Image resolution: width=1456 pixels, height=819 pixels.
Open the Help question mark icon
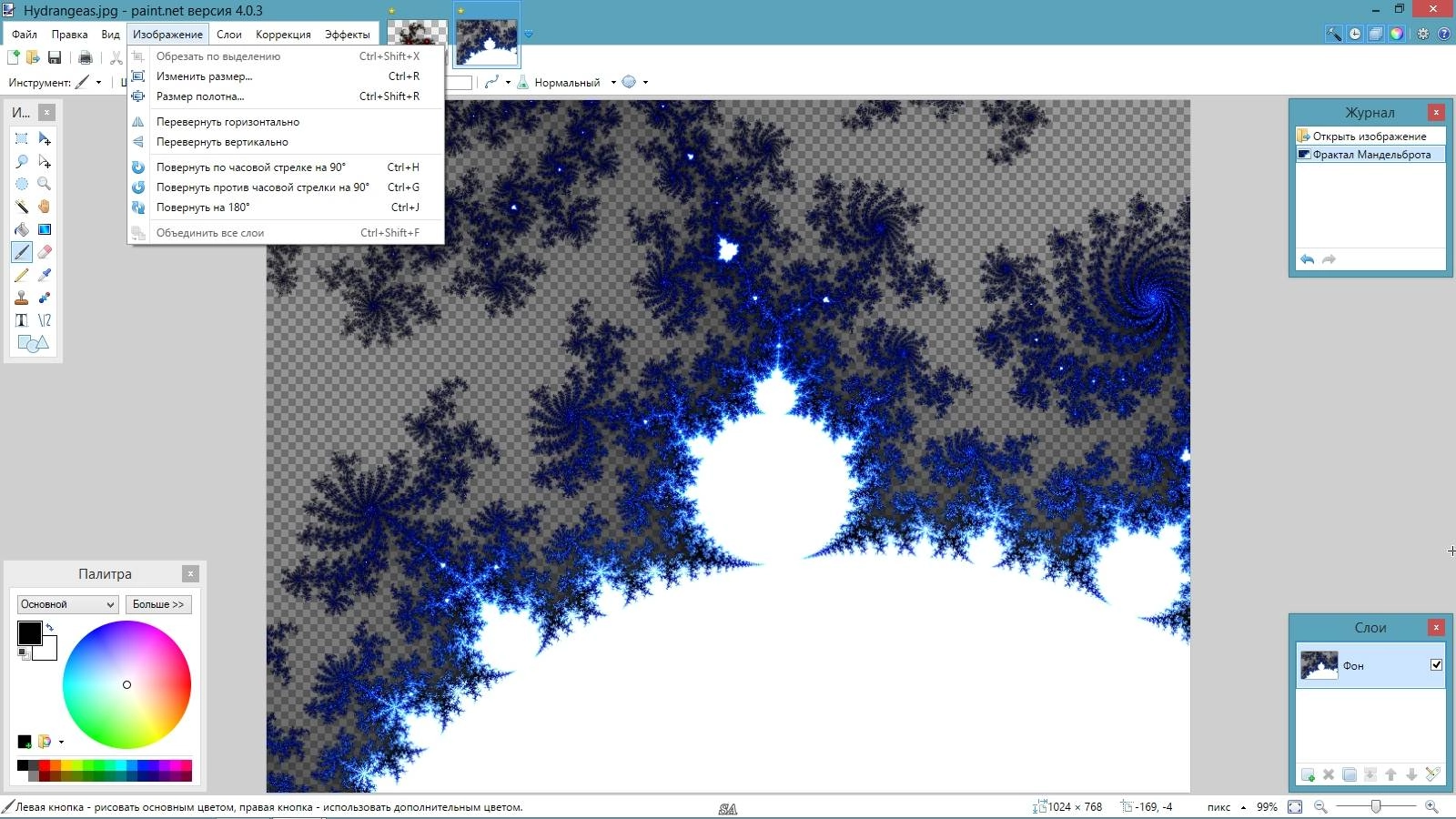coord(1443,34)
